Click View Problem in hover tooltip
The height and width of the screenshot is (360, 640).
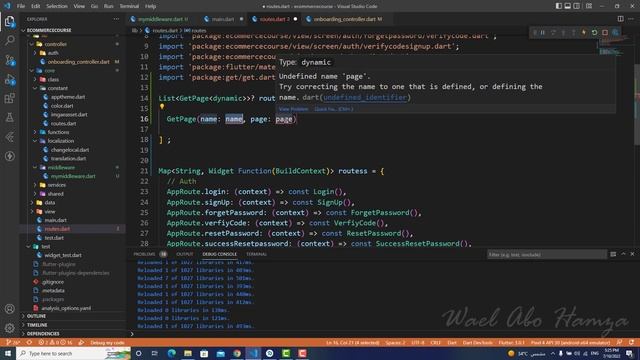pyautogui.click(x=293, y=109)
